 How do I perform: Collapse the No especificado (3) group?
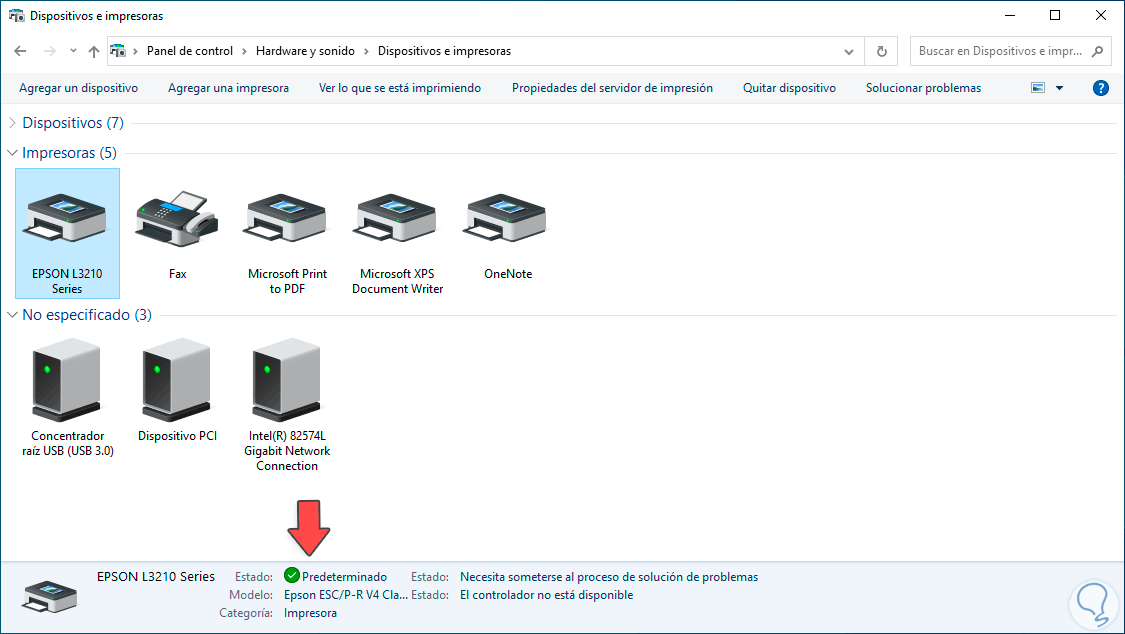(x=12, y=315)
